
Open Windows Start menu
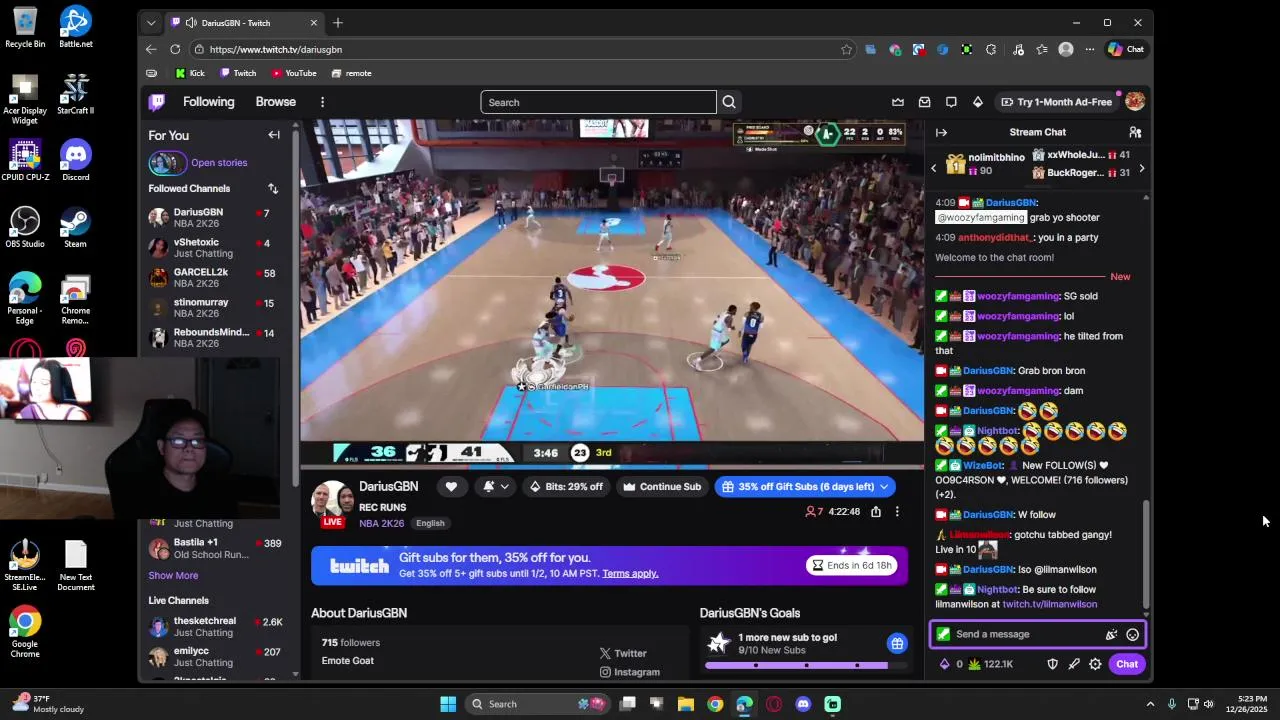click(448, 704)
